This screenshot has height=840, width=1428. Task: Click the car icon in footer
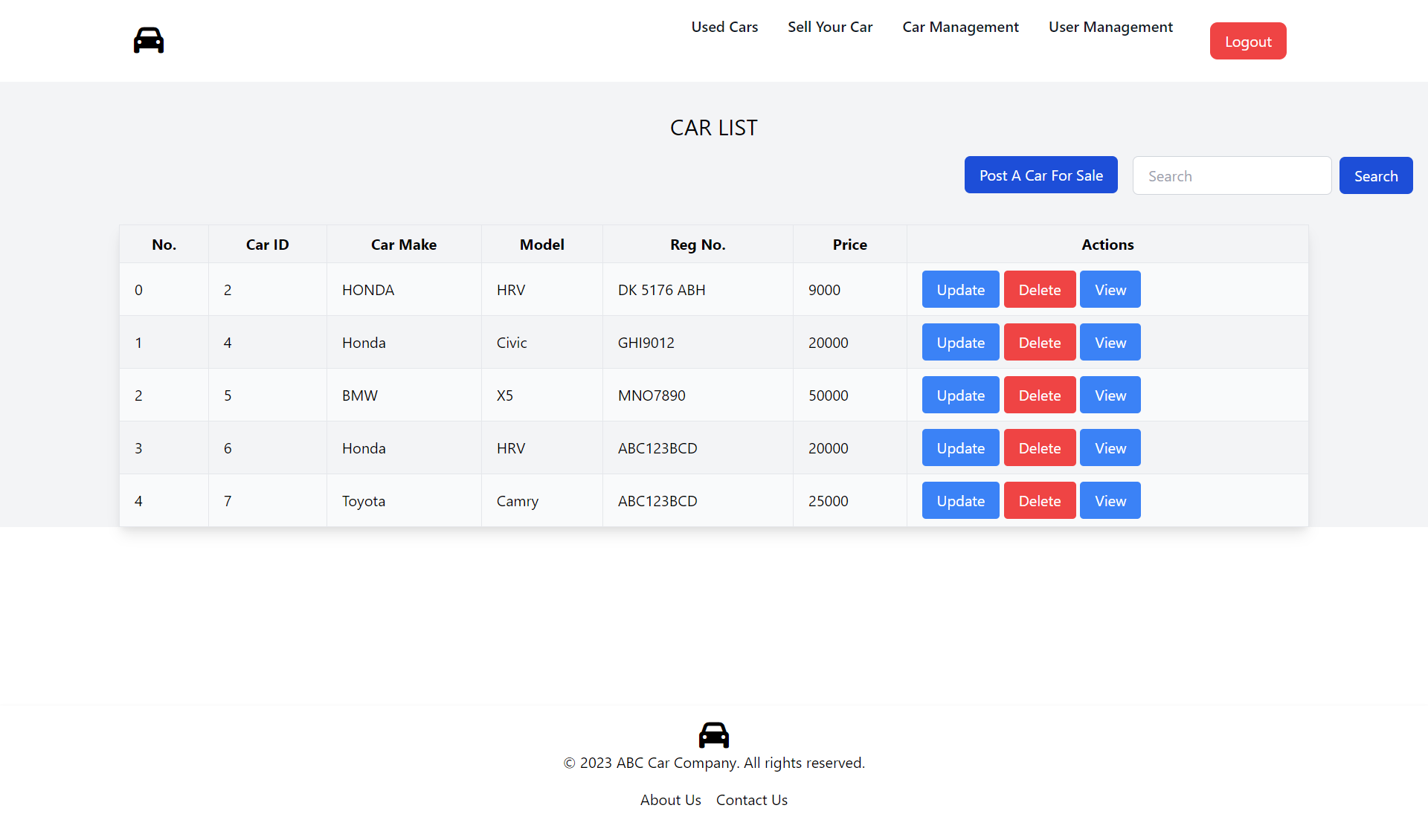tap(713, 734)
